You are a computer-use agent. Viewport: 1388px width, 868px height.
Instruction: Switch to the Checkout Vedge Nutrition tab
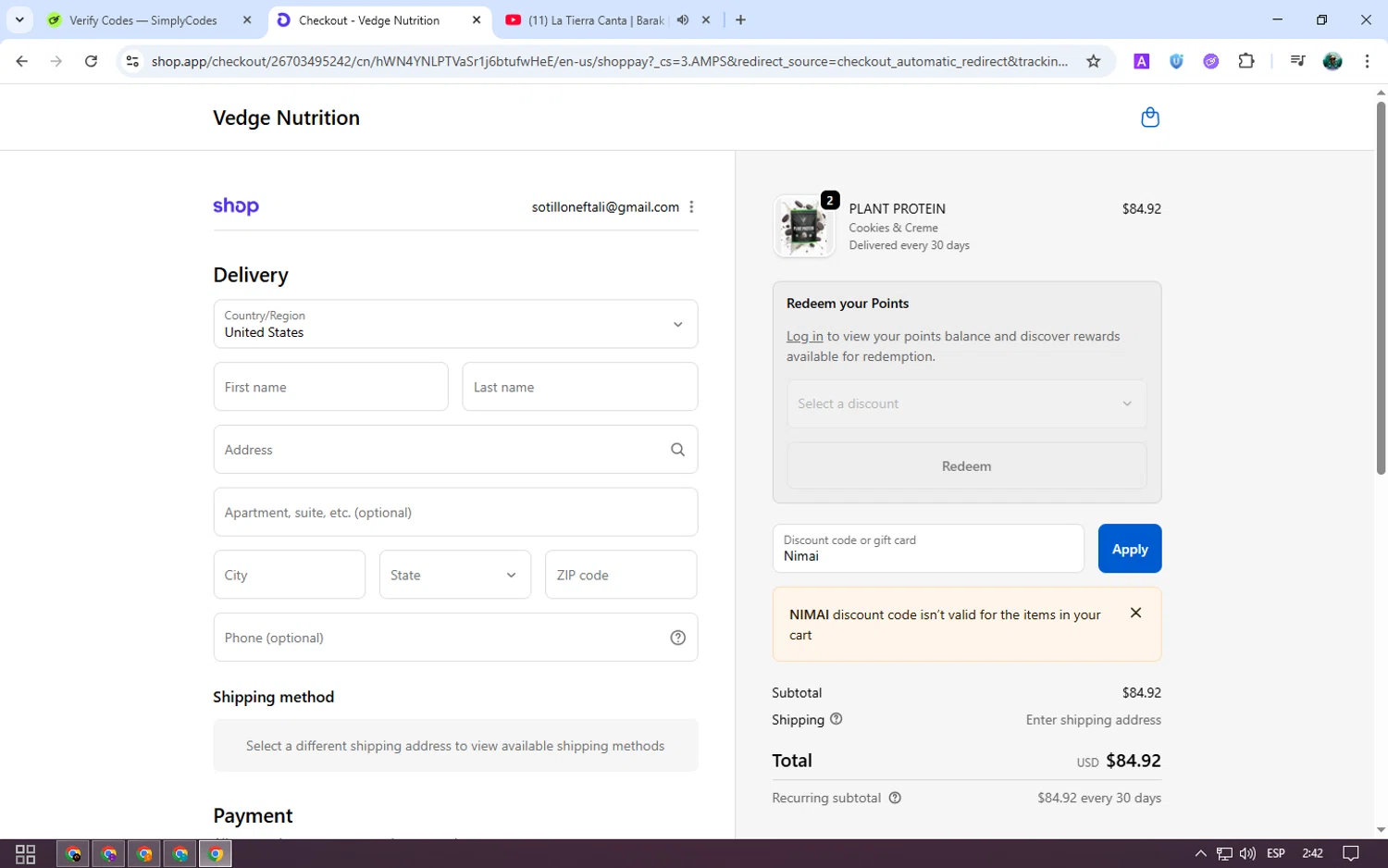point(370,20)
